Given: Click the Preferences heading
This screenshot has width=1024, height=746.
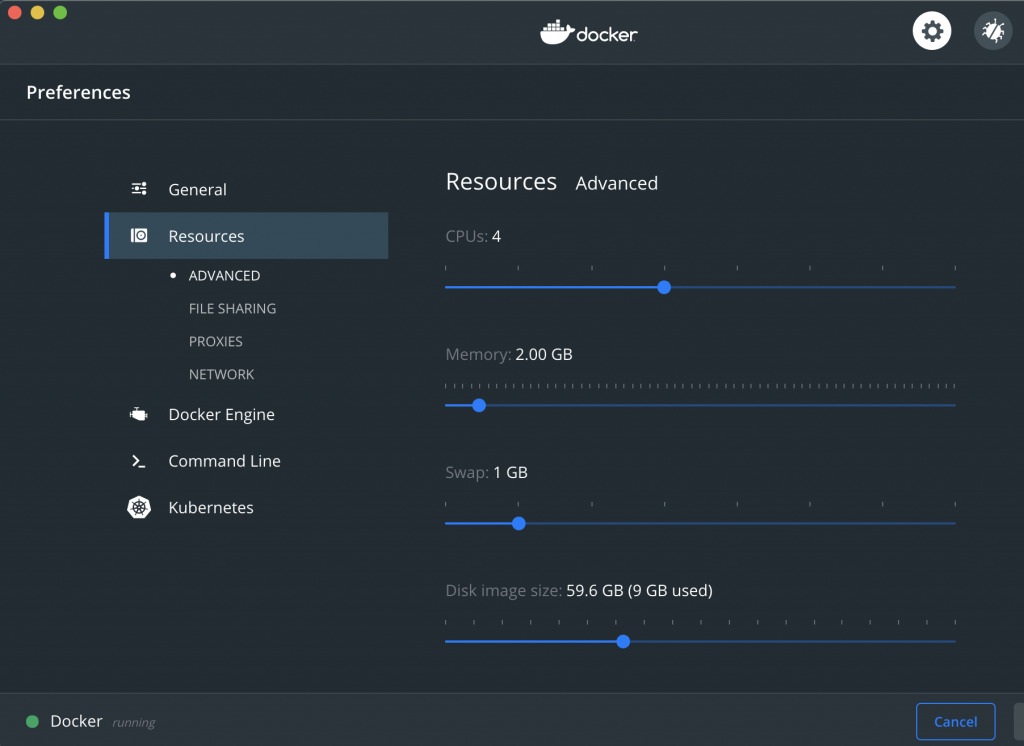Looking at the screenshot, I should click(78, 93).
